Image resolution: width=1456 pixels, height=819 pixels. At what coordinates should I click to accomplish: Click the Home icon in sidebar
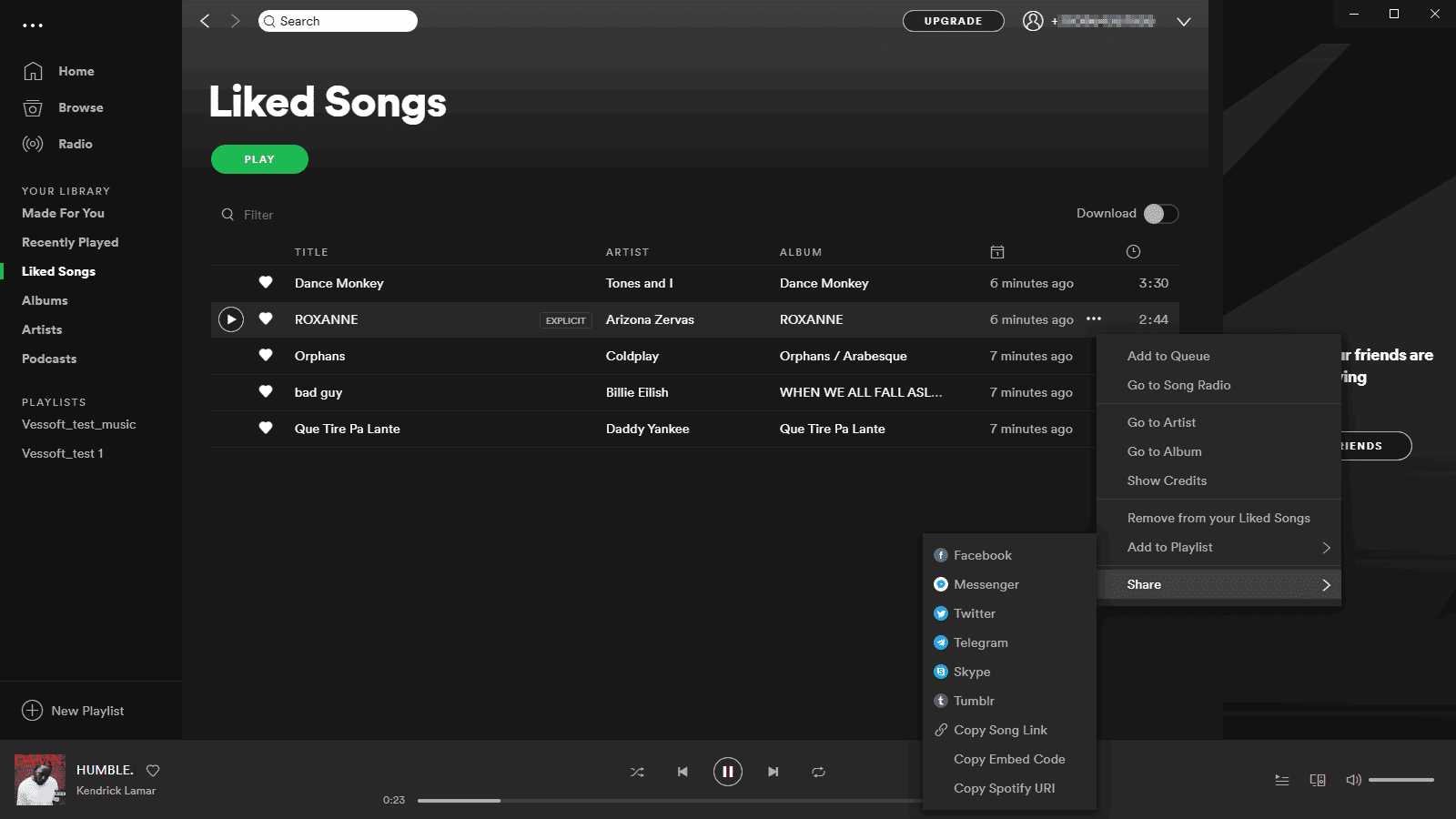click(33, 71)
